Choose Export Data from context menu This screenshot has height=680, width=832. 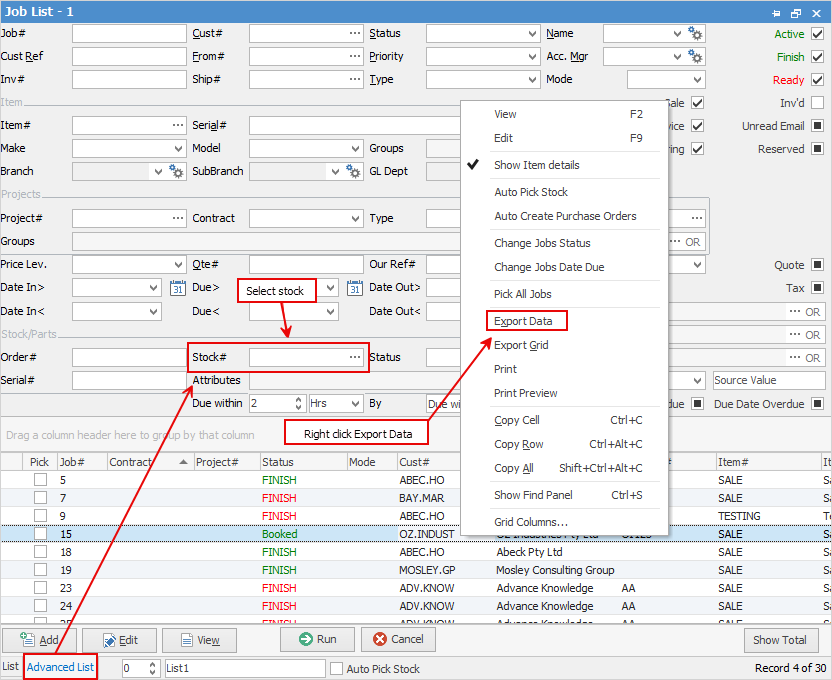pos(523,321)
